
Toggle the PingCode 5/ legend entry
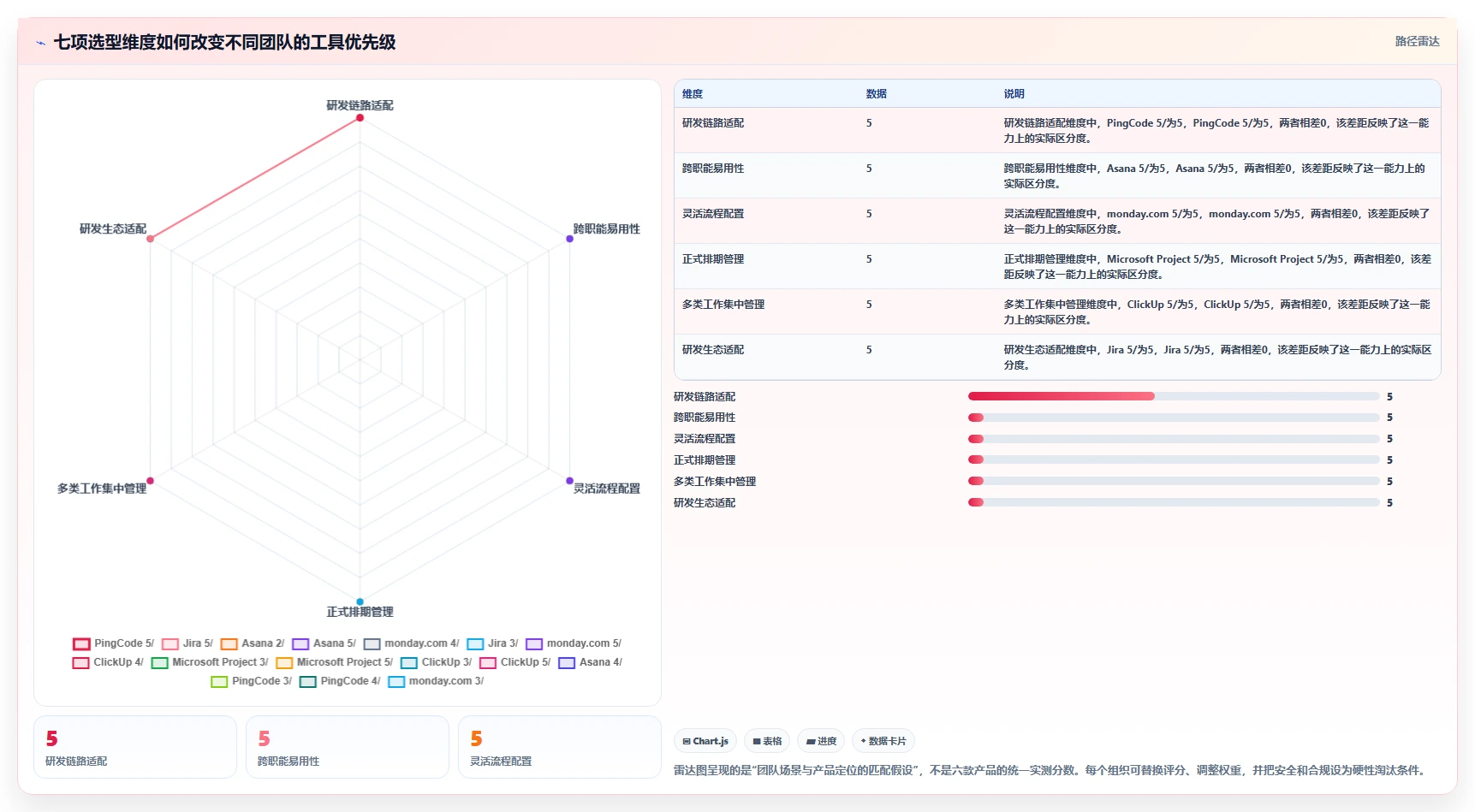[113, 643]
